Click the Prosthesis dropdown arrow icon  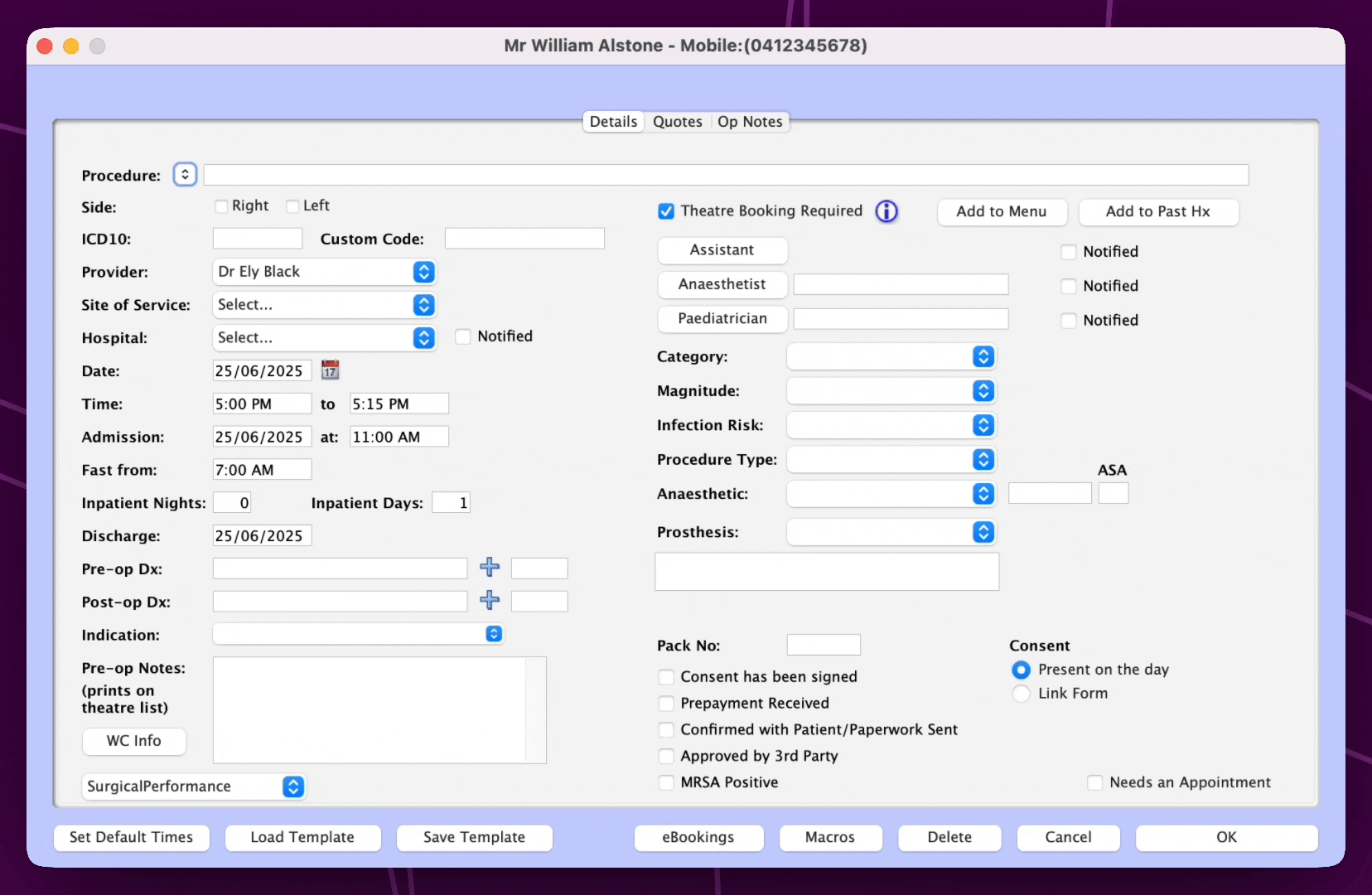[983, 532]
